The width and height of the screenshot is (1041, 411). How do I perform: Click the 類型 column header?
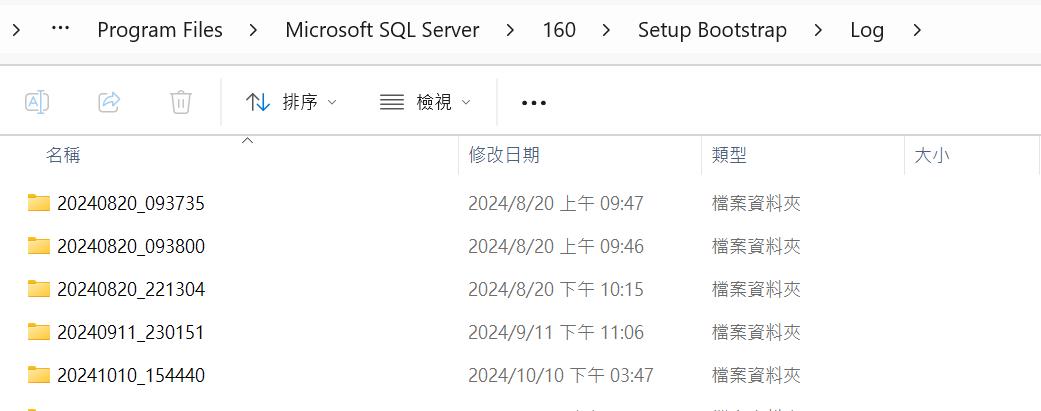pos(729,155)
